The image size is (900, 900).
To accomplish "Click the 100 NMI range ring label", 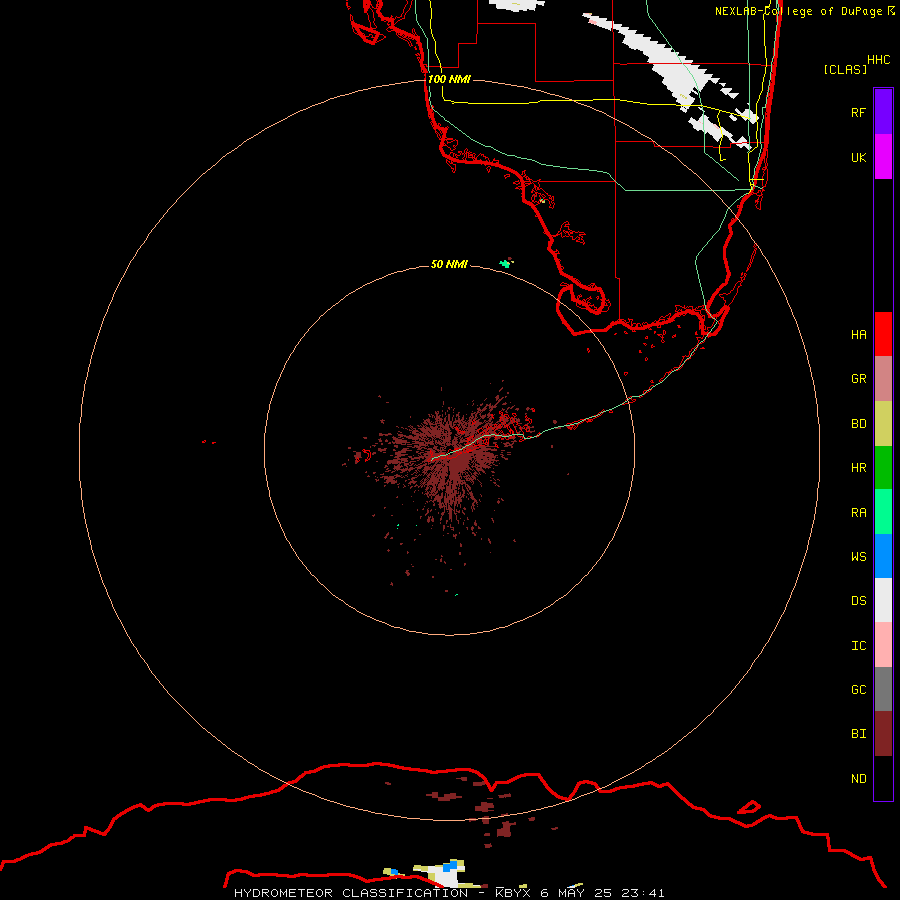I will point(449,79).
